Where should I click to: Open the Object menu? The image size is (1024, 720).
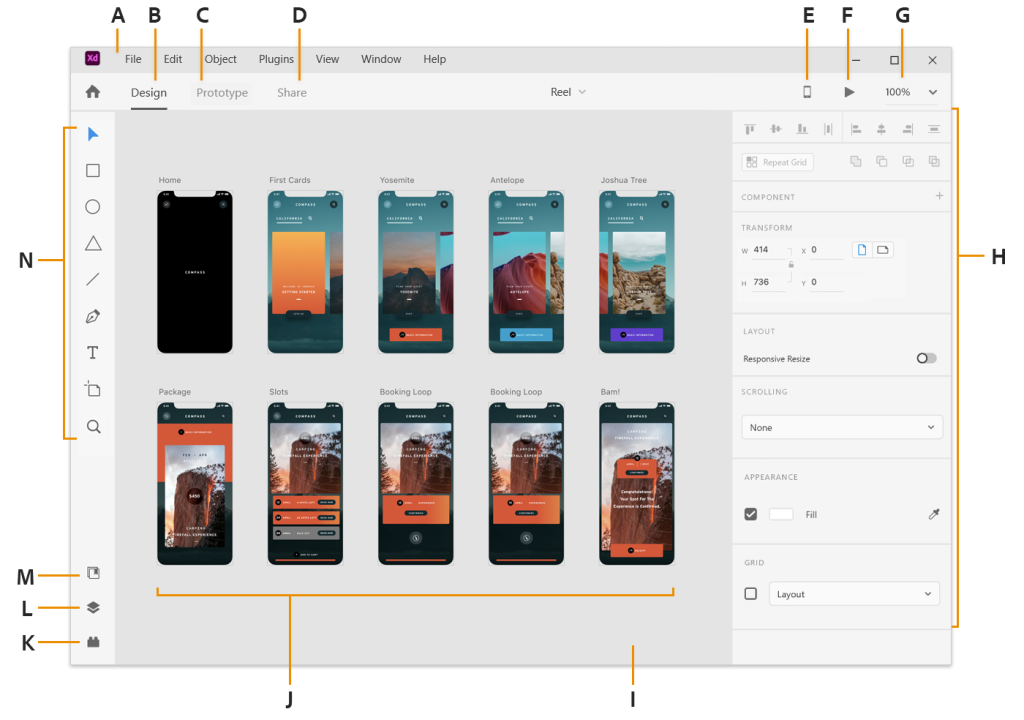coord(220,59)
